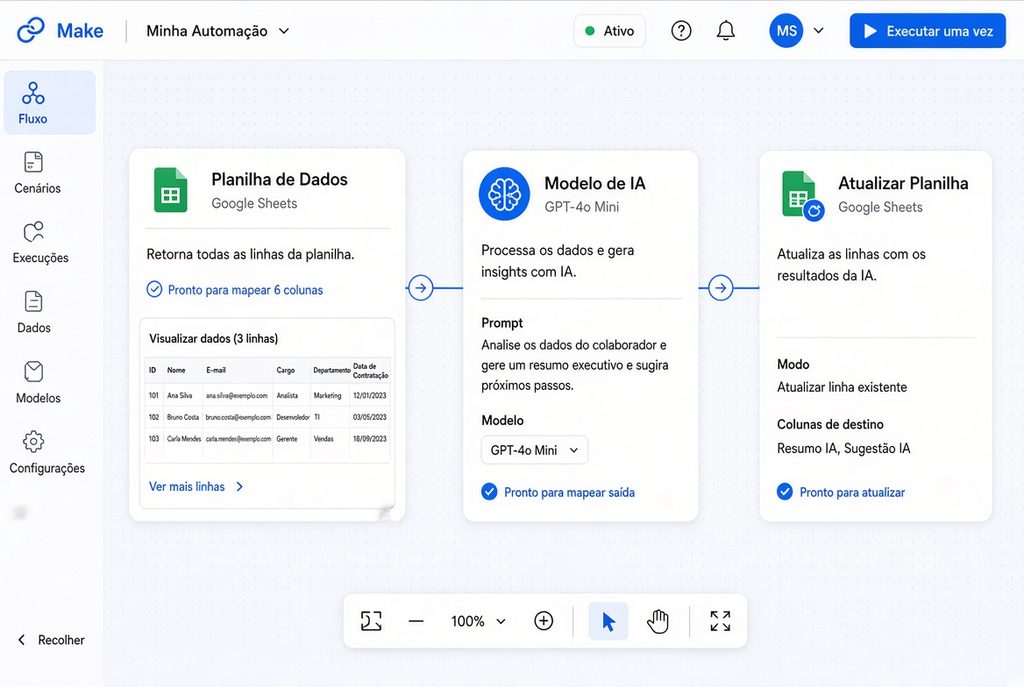Image resolution: width=1024 pixels, height=687 pixels.
Task: Open Configurações in the sidebar
Action: click(47, 453)
